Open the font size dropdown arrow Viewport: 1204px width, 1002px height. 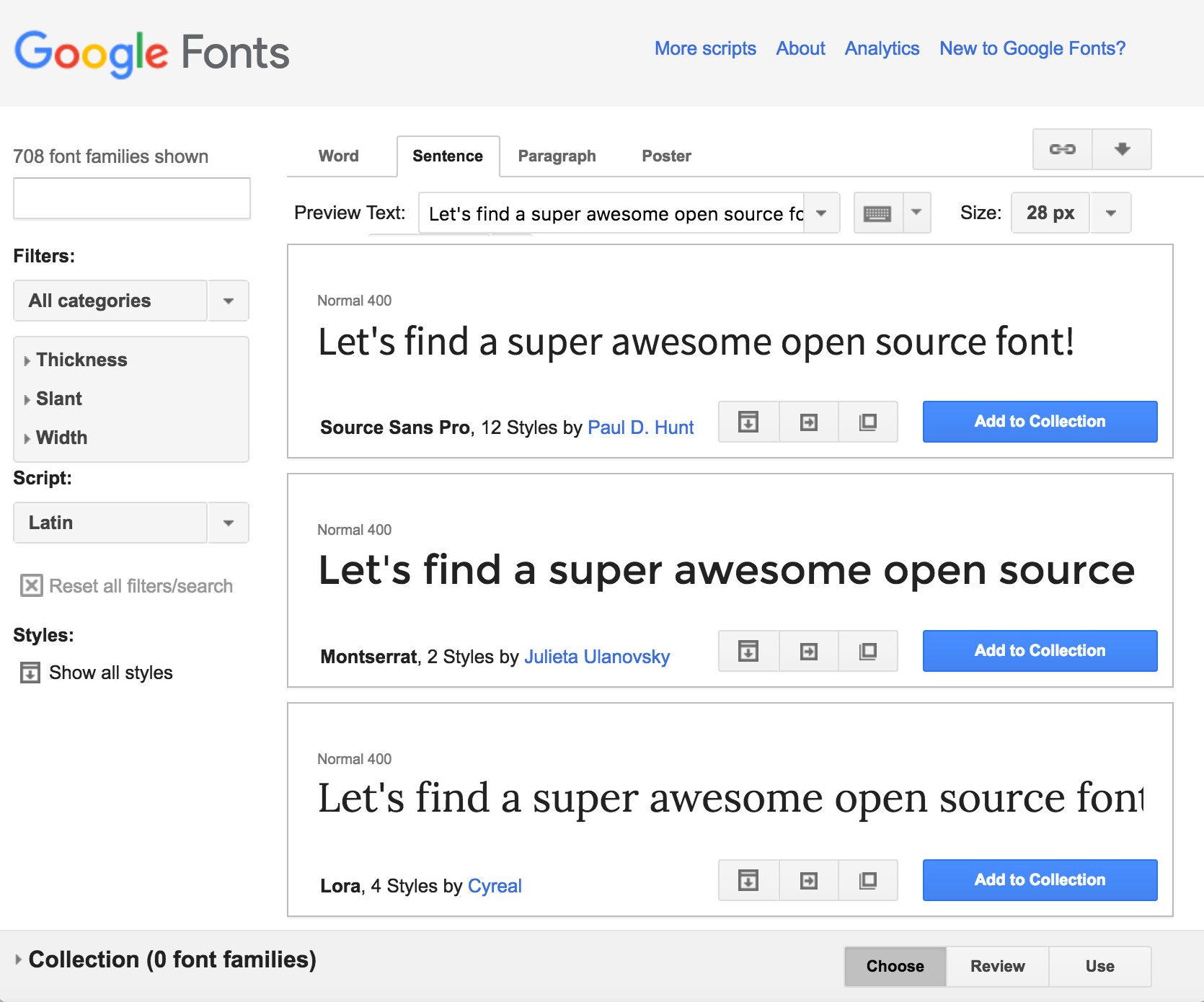pyautogui.click(x=1111, y=213)
